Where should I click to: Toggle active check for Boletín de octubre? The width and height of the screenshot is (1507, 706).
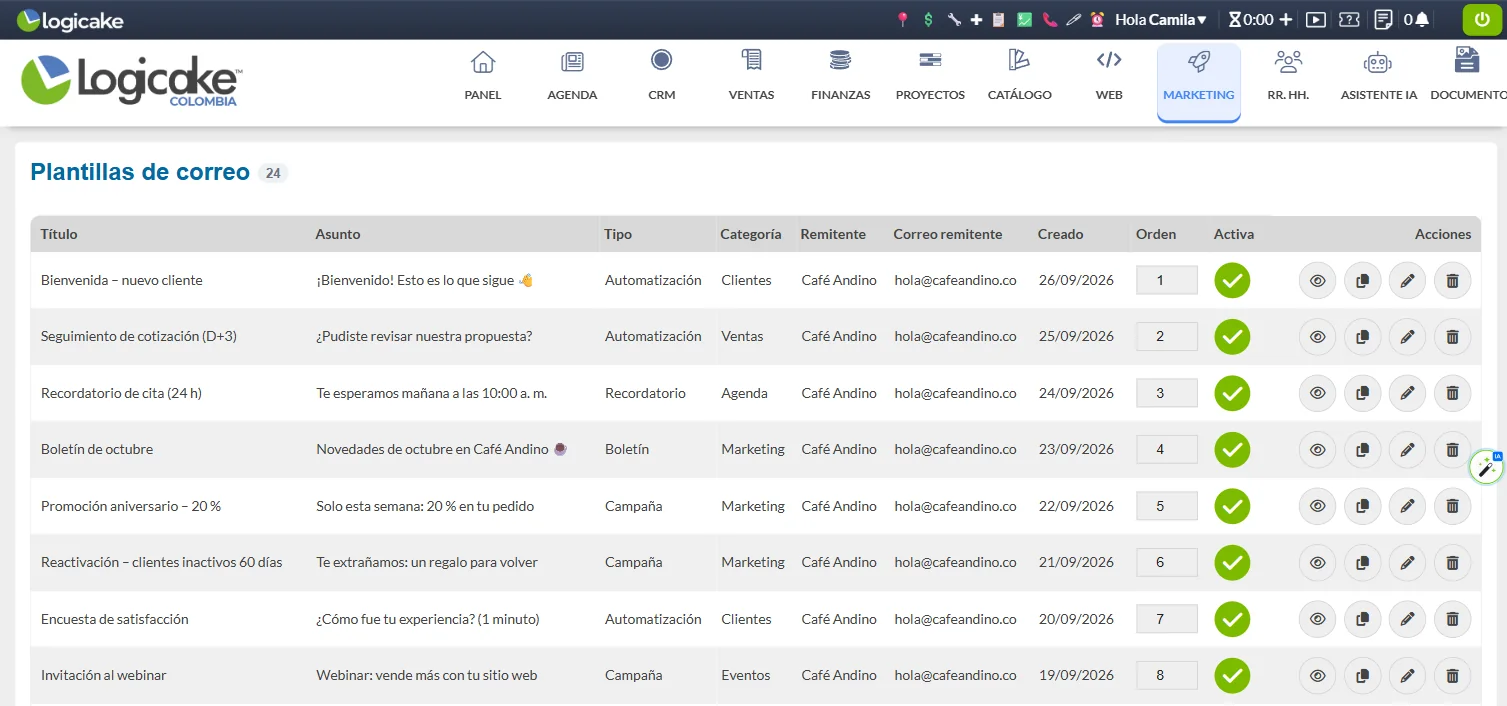tap(1232, 450)
